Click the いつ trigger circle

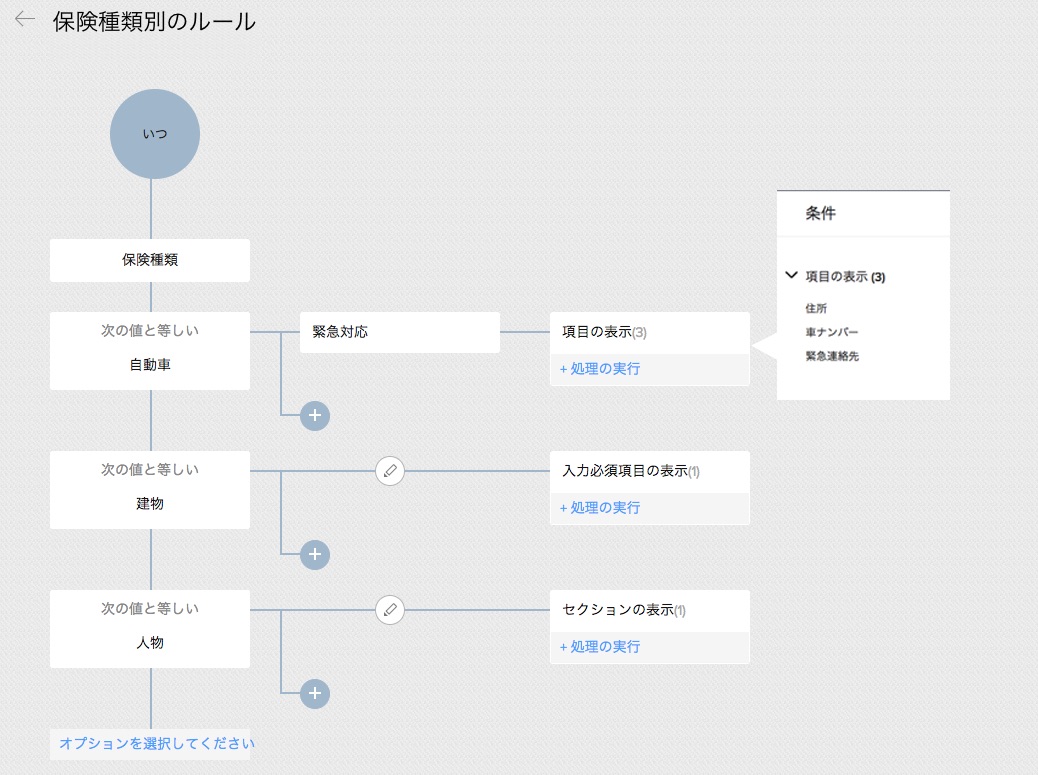click(x=155, y=134)
